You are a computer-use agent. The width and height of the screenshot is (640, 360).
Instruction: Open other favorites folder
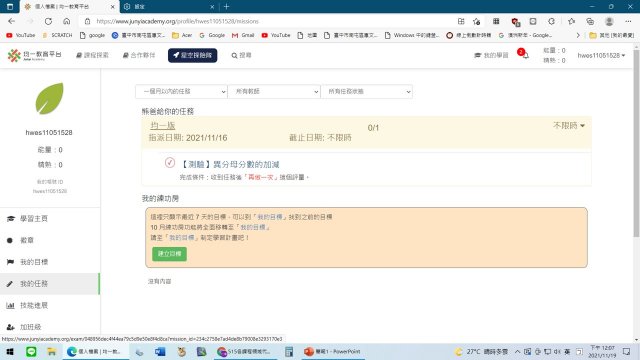(611, 36)
